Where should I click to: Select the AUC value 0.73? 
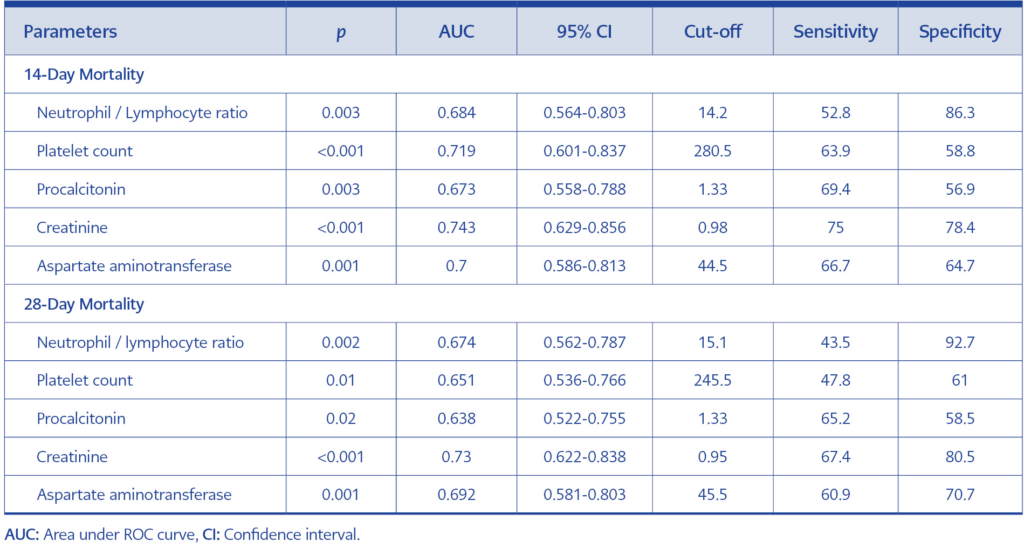tap(456, 457)
